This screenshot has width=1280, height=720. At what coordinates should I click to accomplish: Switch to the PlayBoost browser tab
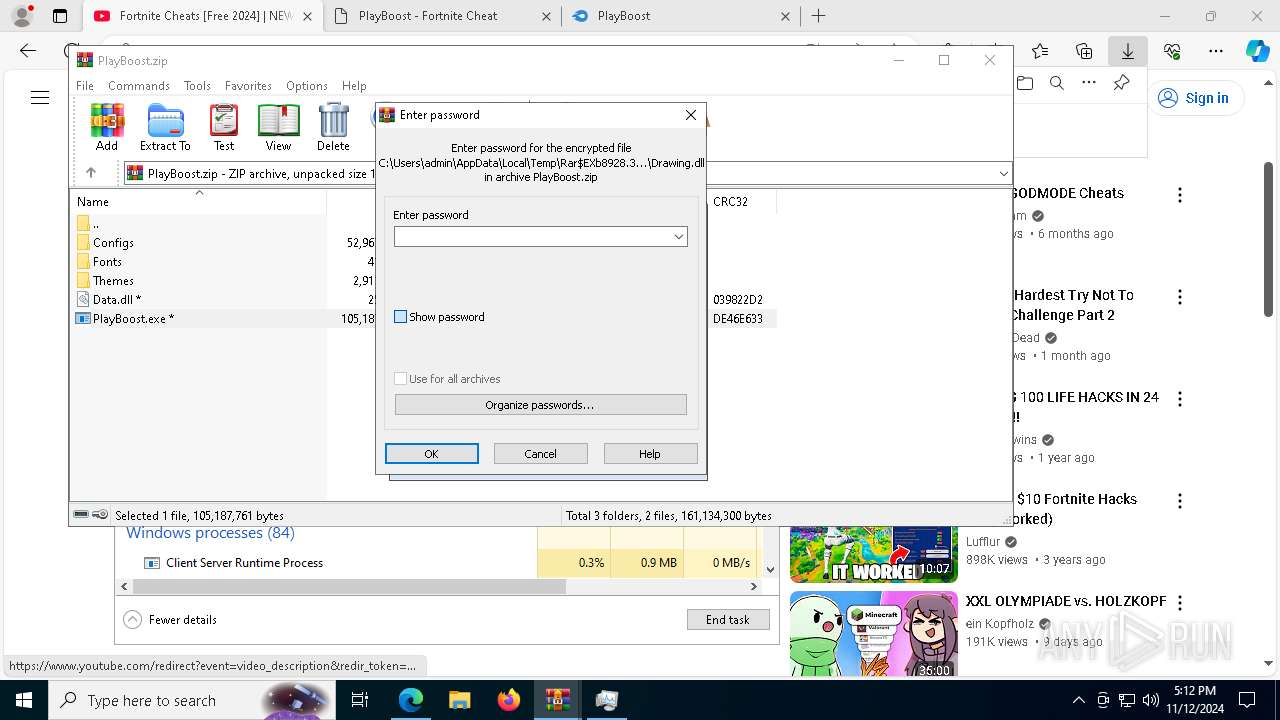[x=680, y=16]
